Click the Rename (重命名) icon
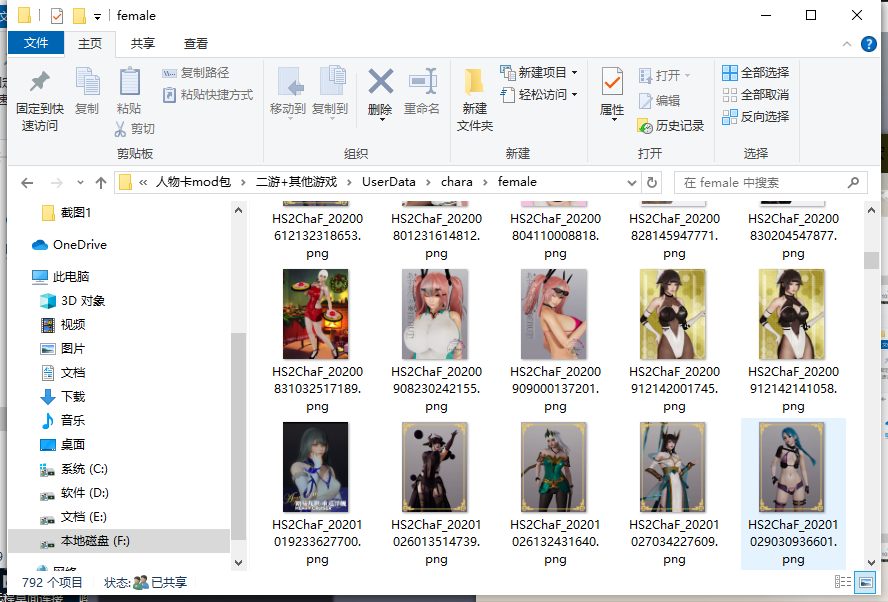This screenshot has width=888, height=602. click(423, 81)
